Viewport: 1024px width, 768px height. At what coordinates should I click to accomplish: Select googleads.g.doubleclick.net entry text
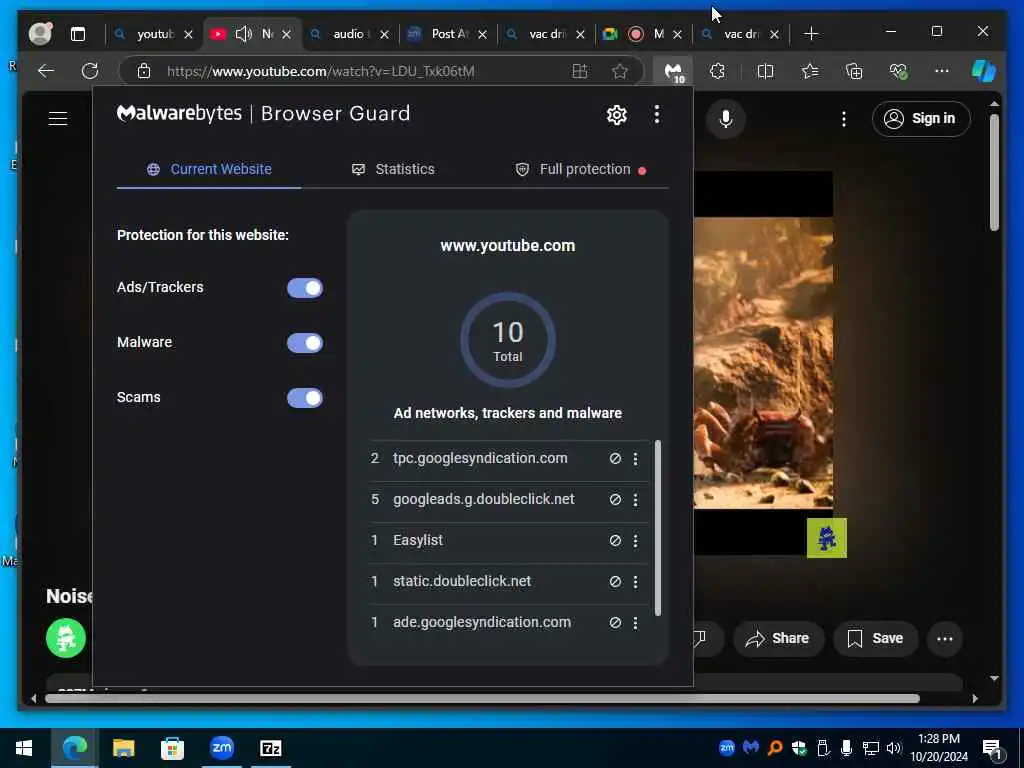(x=483, y=499)
